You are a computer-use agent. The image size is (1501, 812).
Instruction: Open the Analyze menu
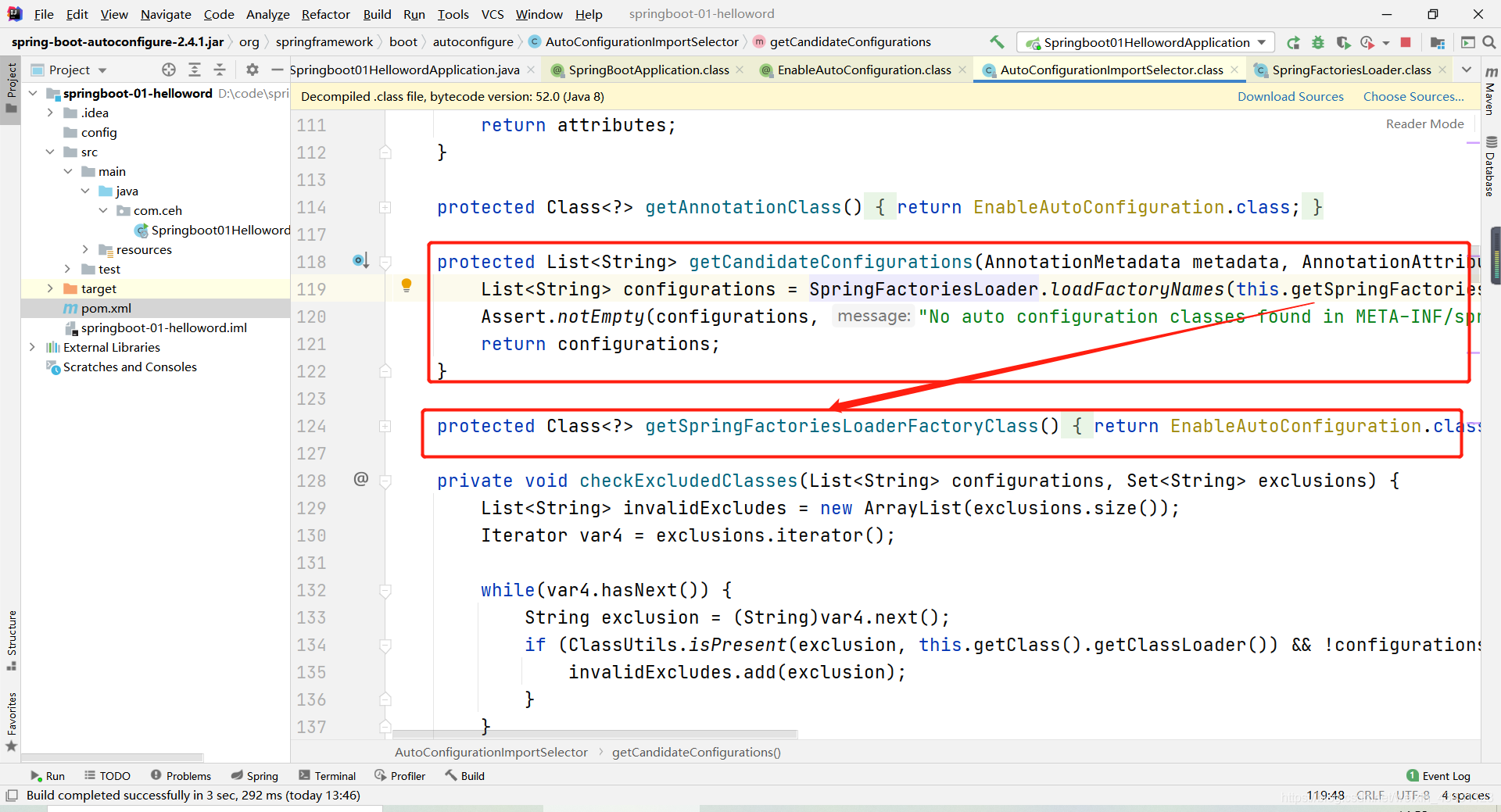267,14
